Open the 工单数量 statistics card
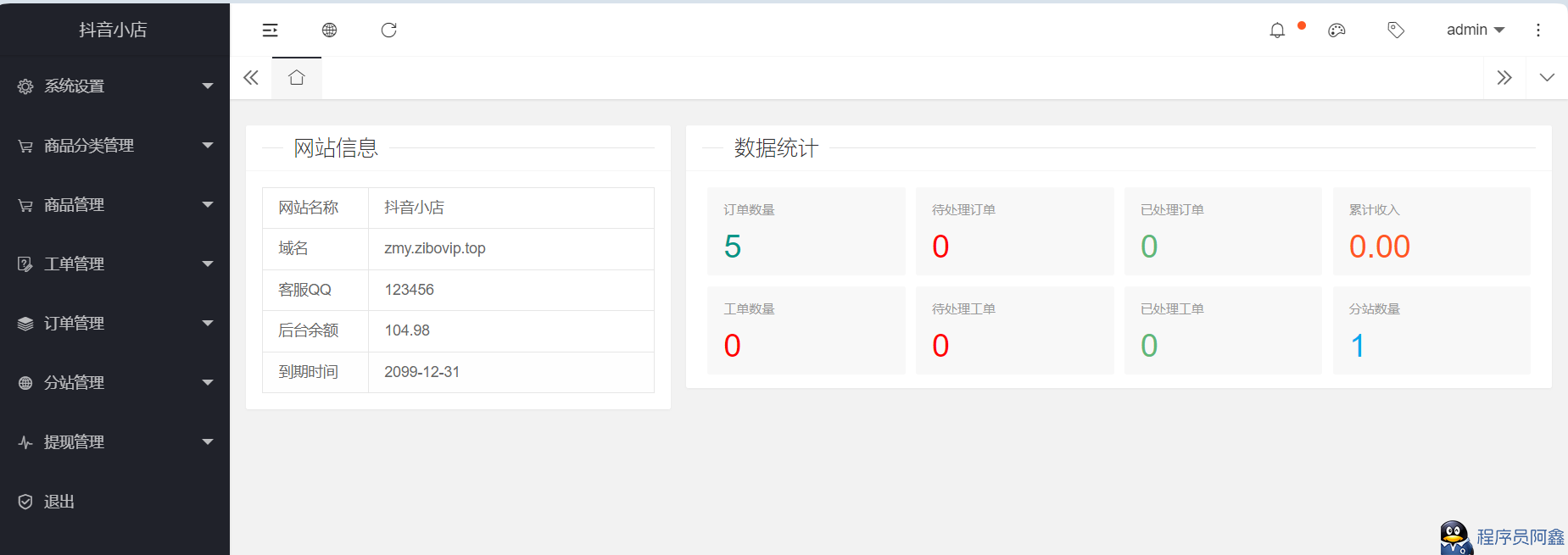This screenshot has height=555, width=1568. tap(806, 330)
